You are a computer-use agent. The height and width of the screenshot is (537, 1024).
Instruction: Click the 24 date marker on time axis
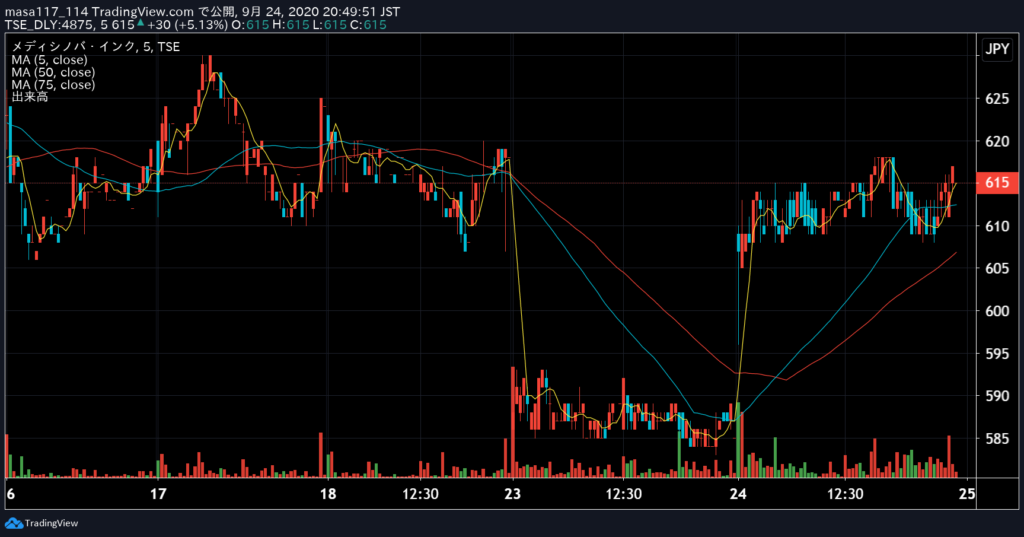tap(738, 494)
